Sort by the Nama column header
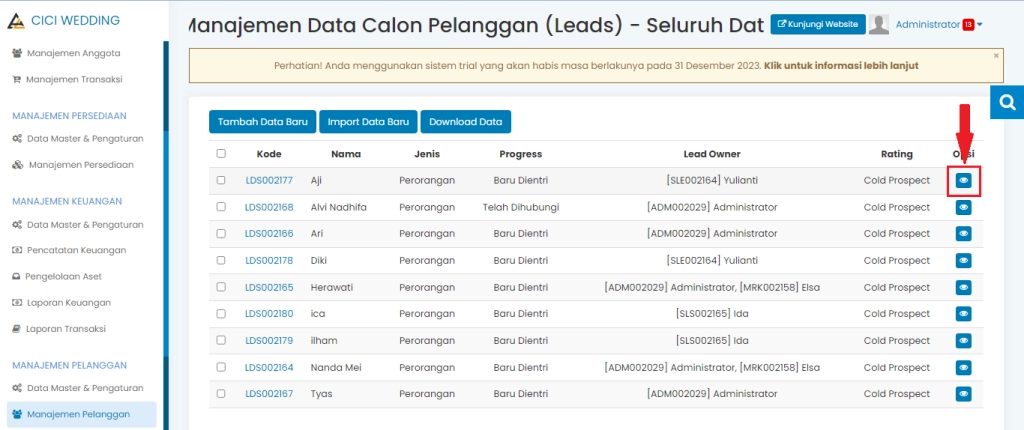 [346, 154]
